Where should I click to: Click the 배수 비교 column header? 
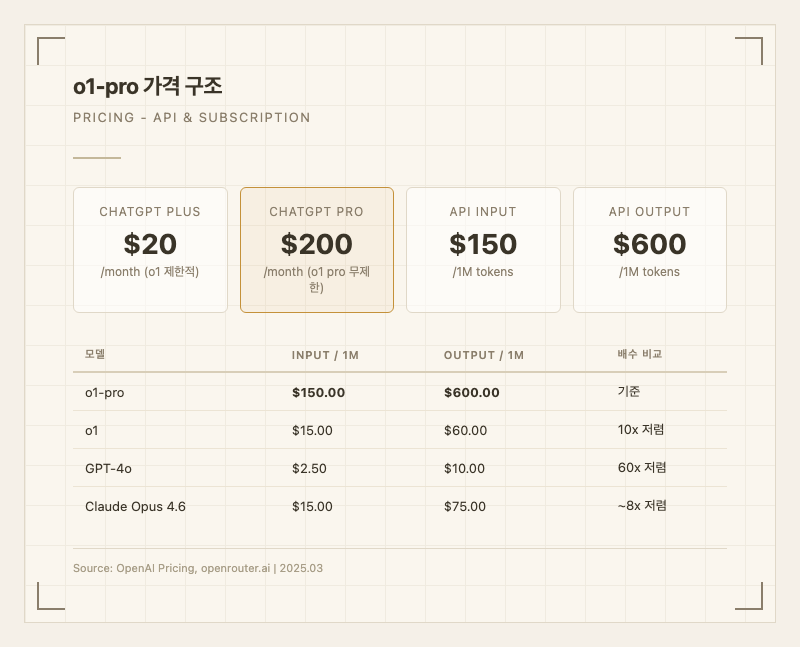pos(640,355)
